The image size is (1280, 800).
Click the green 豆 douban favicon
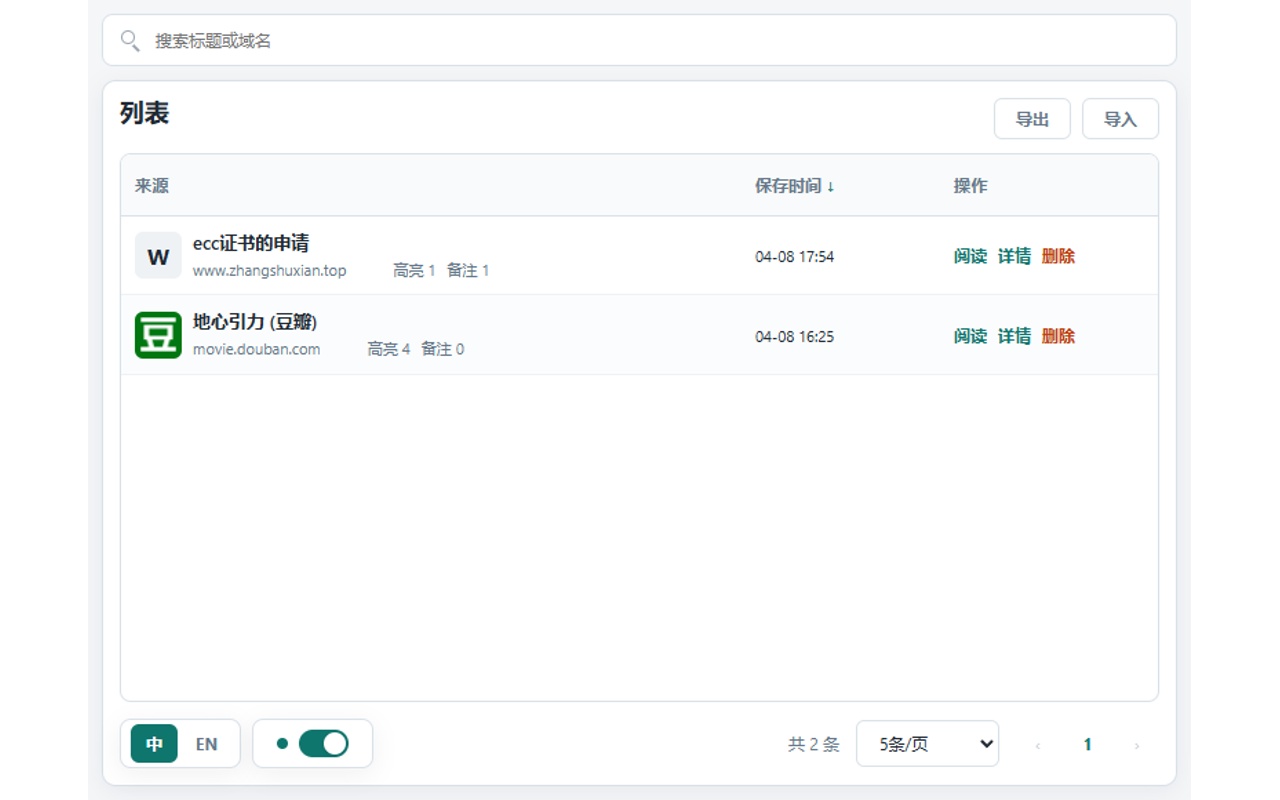click(x=158, y=335)
